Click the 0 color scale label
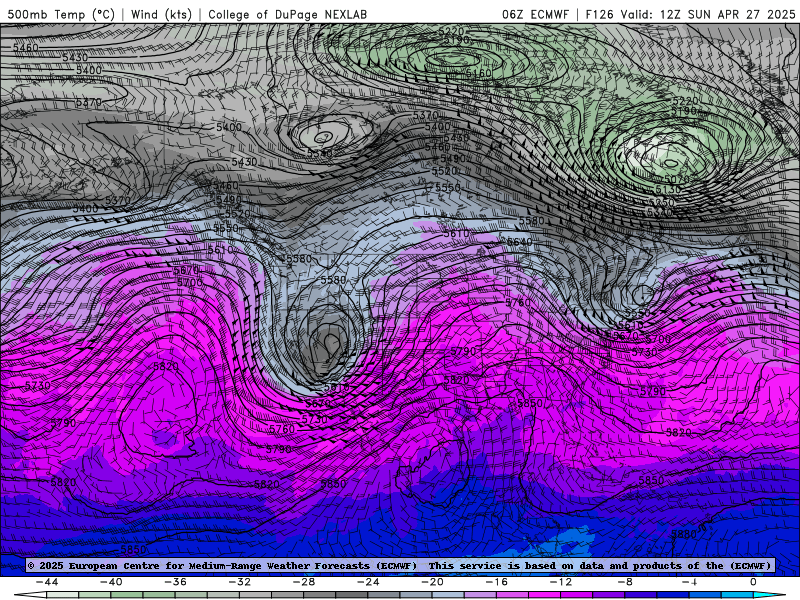Image resolution: width=800 pixels, height=600 pixels. [753, 582]
